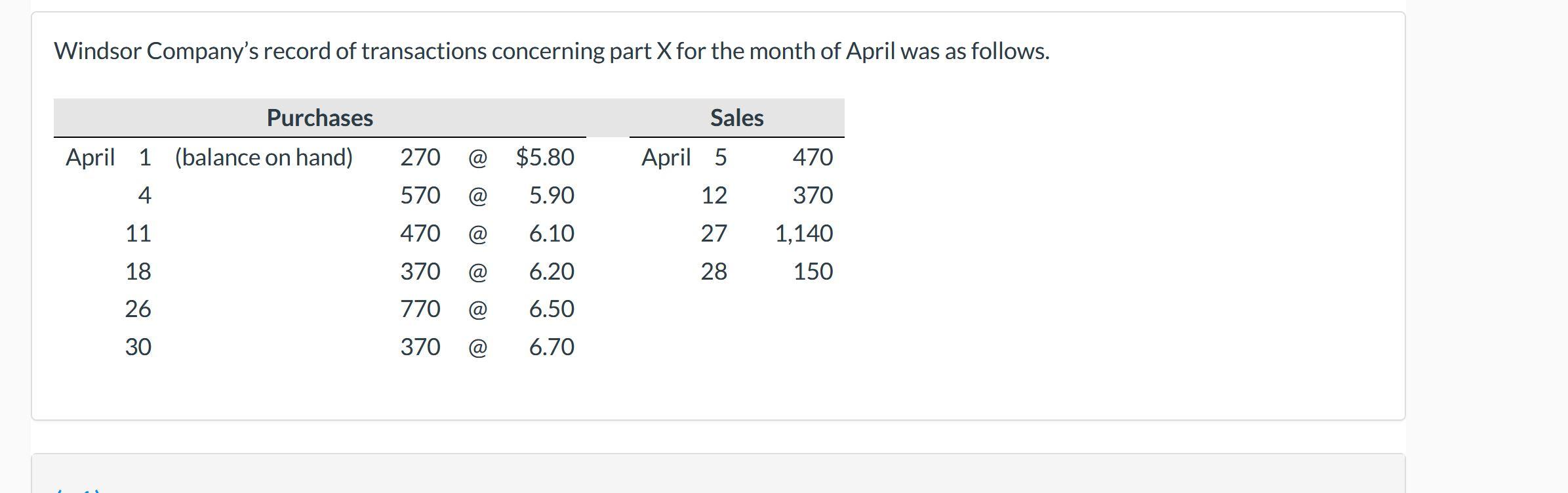Click the 770 units purchase quantity
Viewport: 1568px width, 493px height.
420,309
